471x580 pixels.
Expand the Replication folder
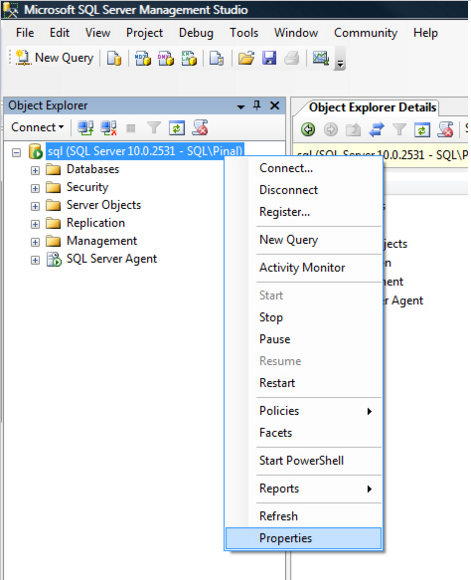point(35,225)
